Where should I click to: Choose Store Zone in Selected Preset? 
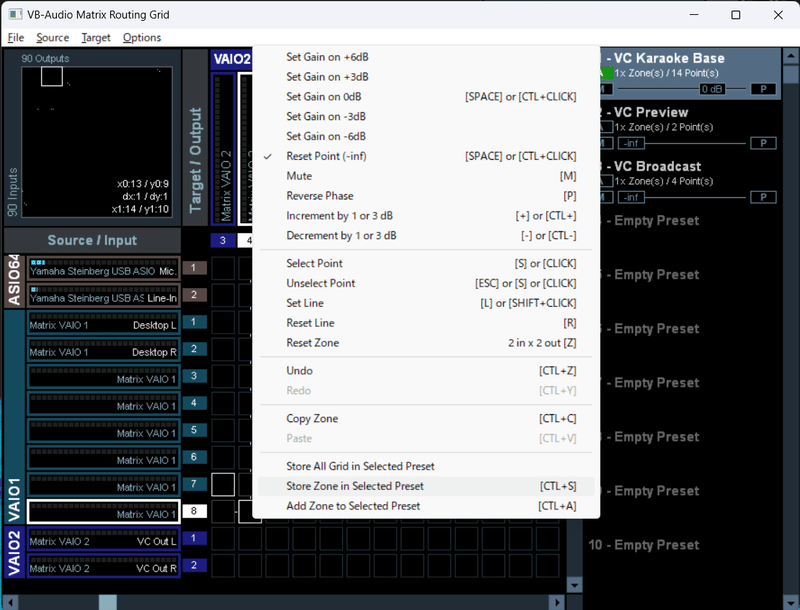[426, 486]
